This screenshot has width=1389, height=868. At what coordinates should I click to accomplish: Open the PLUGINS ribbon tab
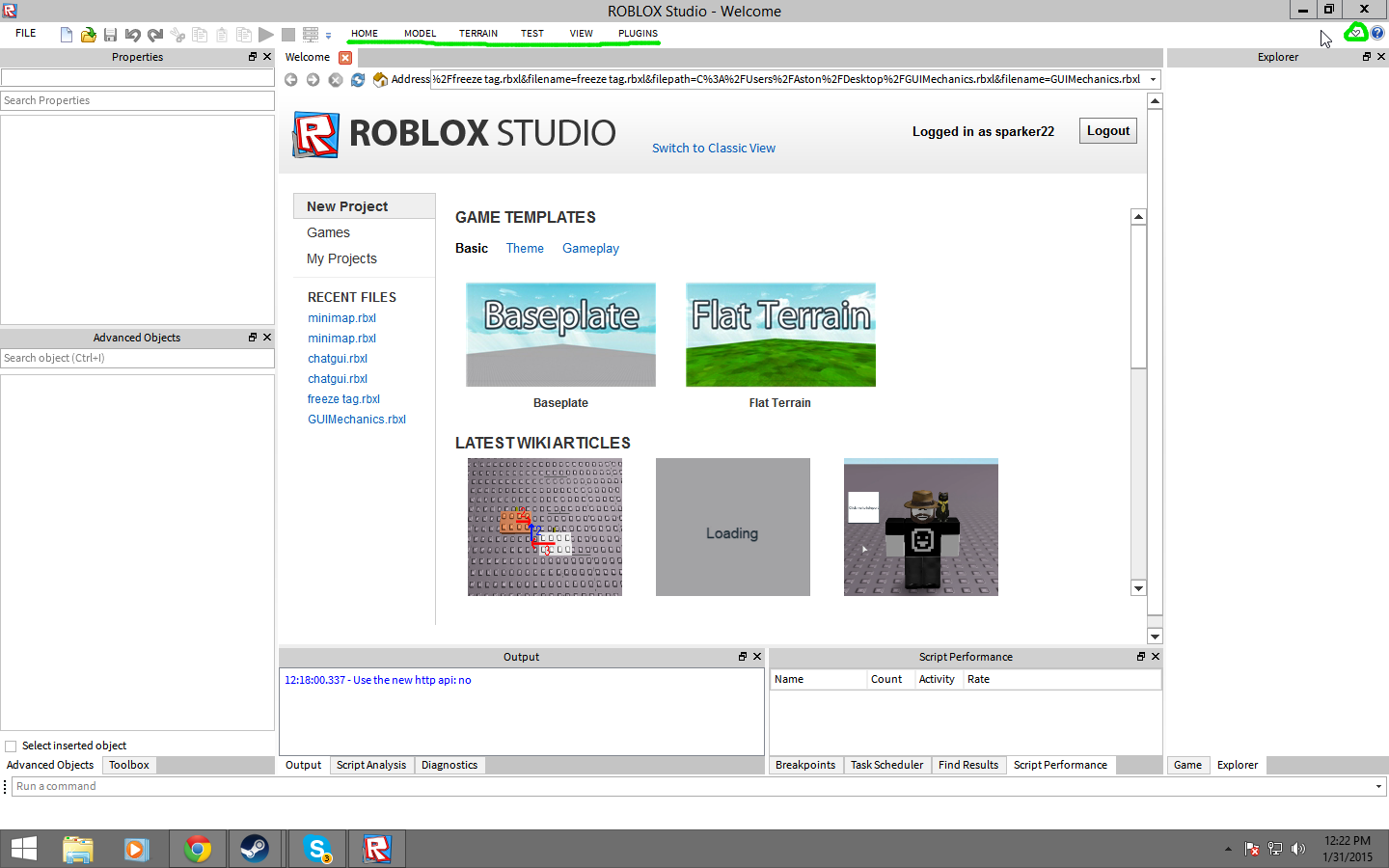[x=639, y=34]
